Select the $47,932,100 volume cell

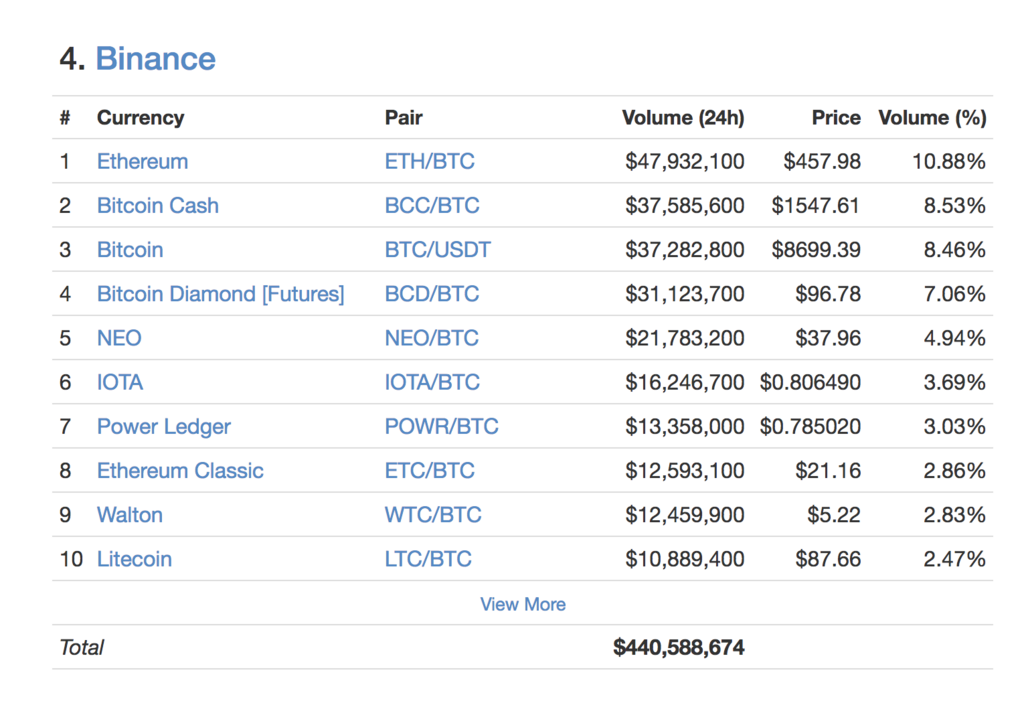click(x=684, y=161)
